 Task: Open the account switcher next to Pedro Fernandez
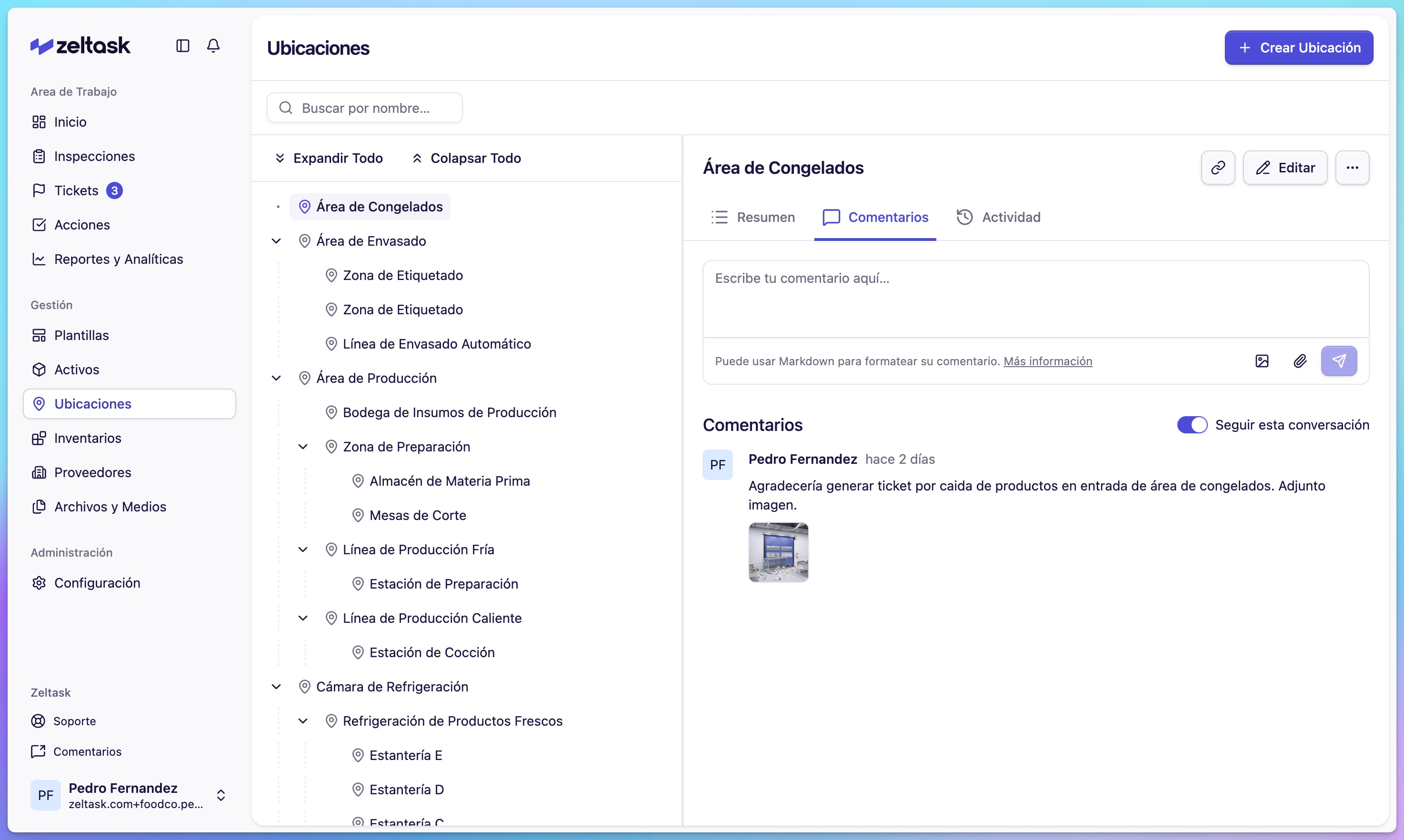click(221, 795)
